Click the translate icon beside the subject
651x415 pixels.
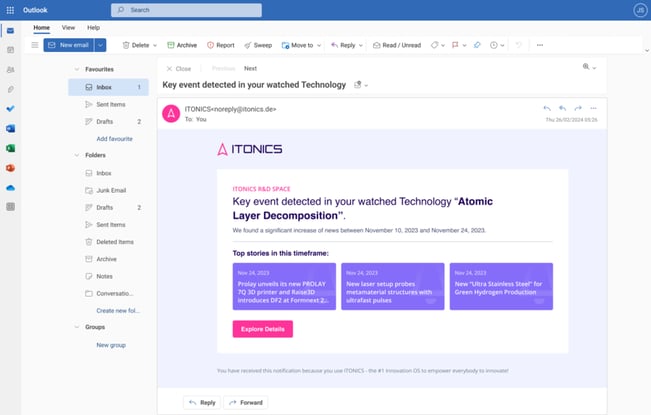(357, 85)
